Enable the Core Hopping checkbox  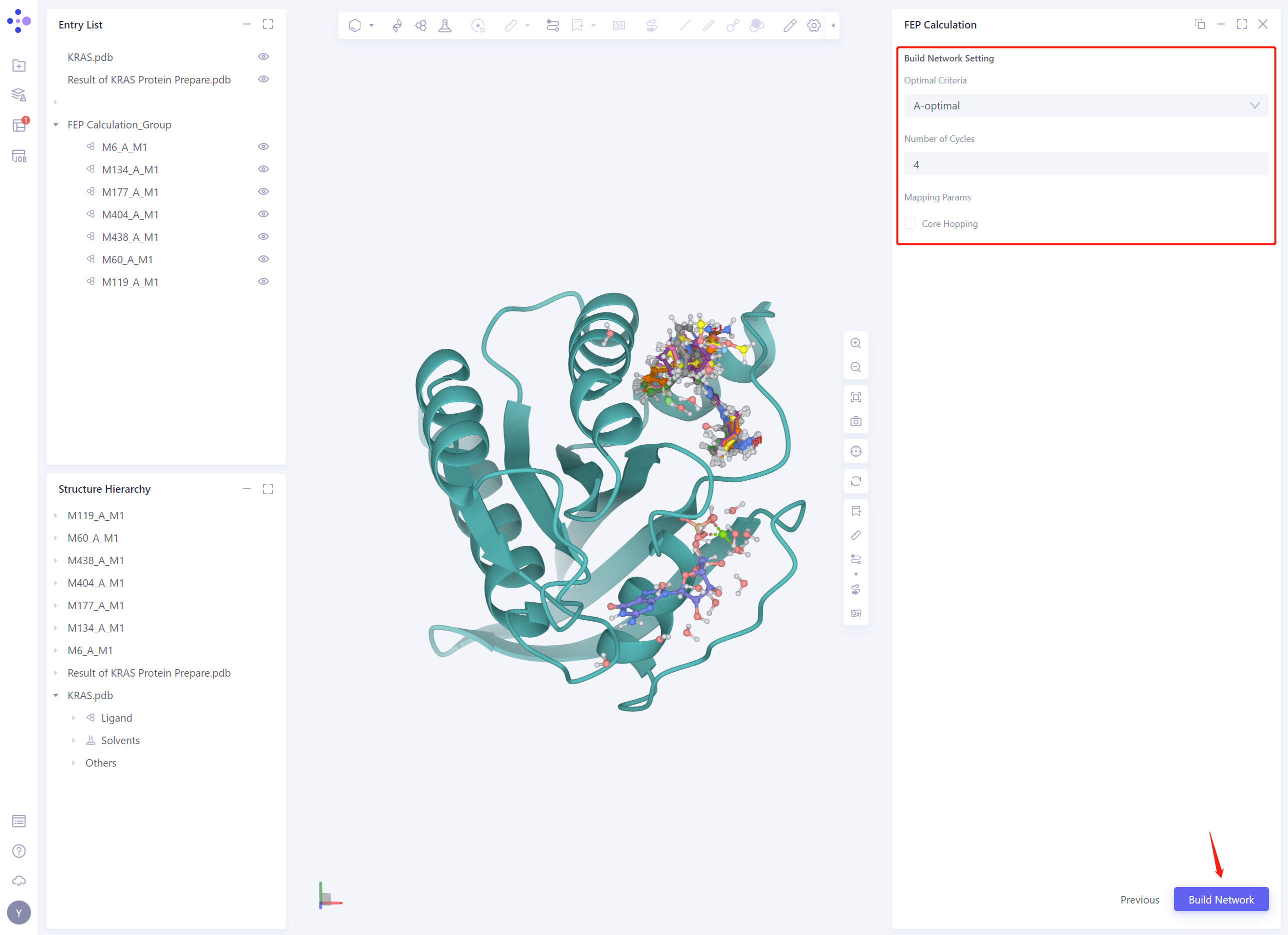click(x=910, y=223)
